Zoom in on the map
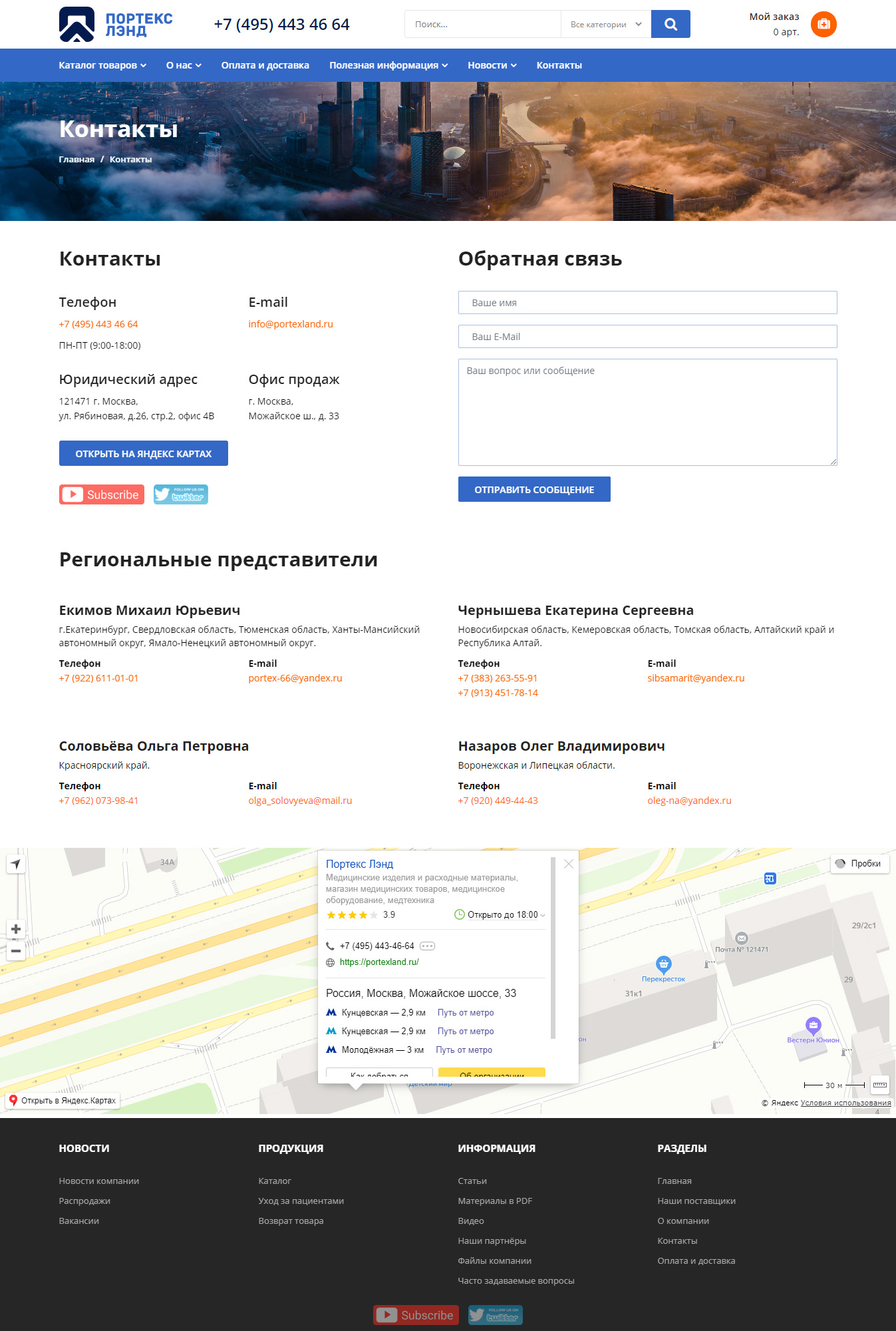This screenshot has width=896, height=1331. (x=16, y=929)
